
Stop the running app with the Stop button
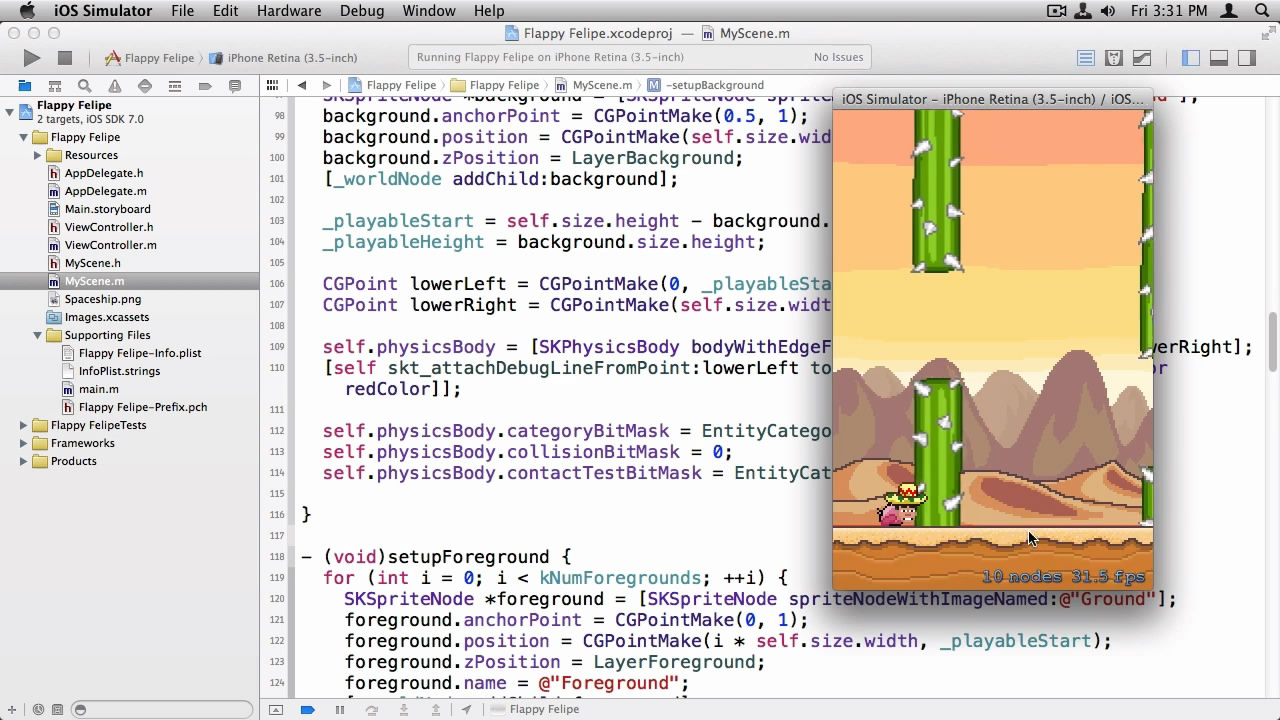(65, 58)
